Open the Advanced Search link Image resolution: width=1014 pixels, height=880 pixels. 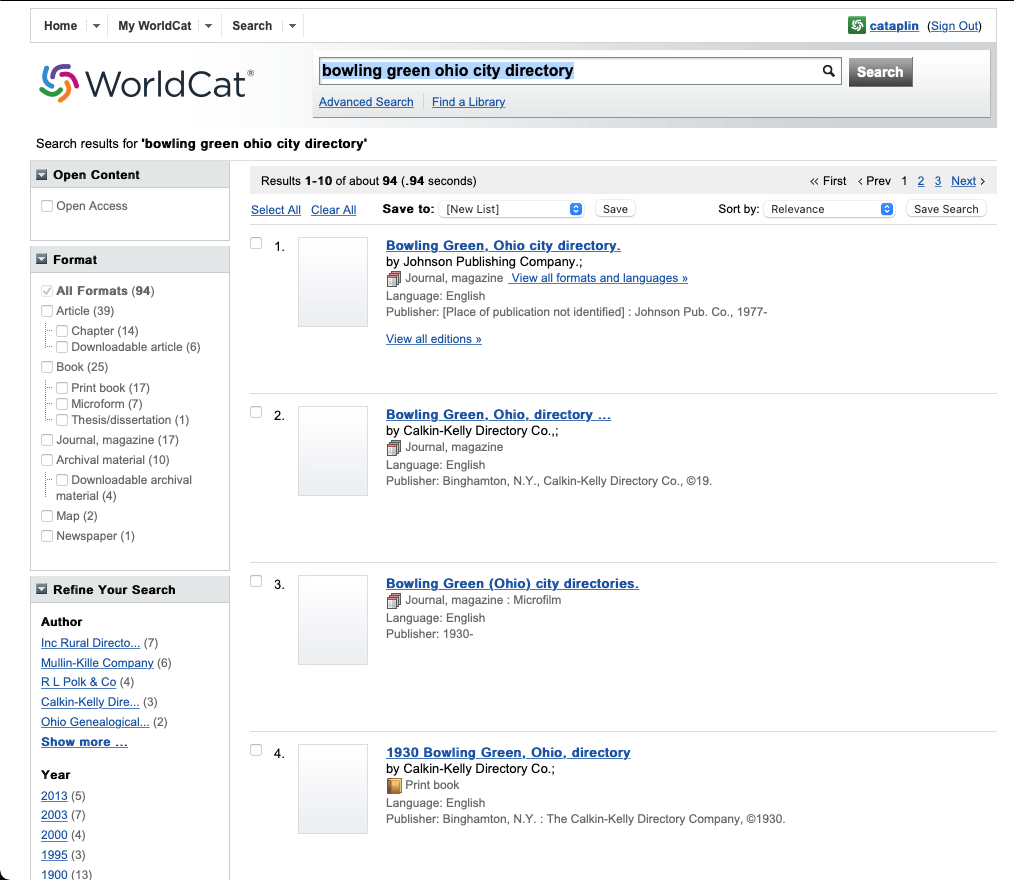[x=366, y=102]
